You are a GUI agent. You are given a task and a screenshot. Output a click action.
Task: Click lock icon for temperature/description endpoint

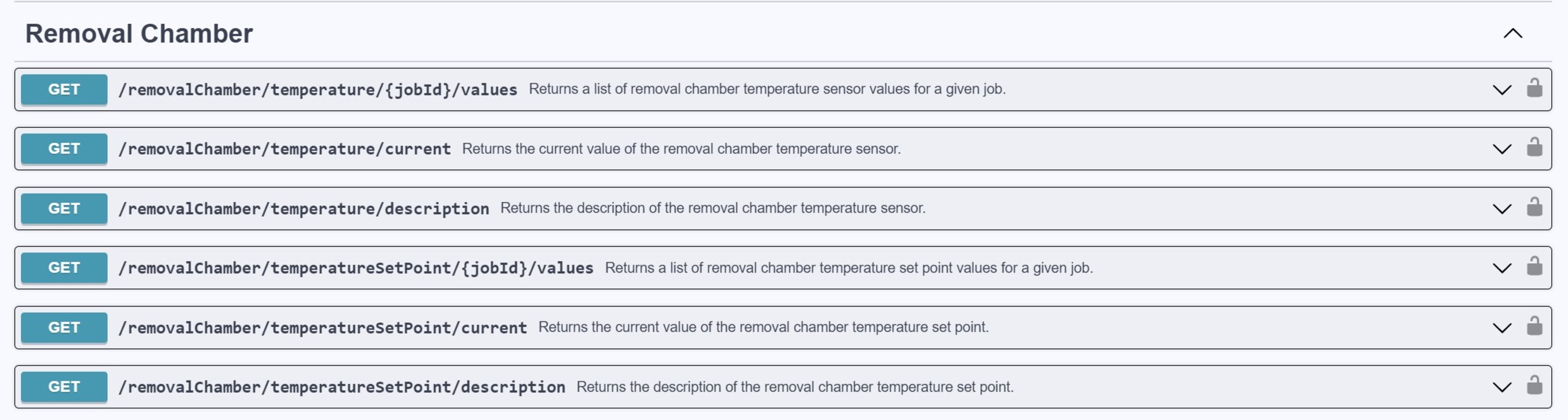pos(1534,207)
